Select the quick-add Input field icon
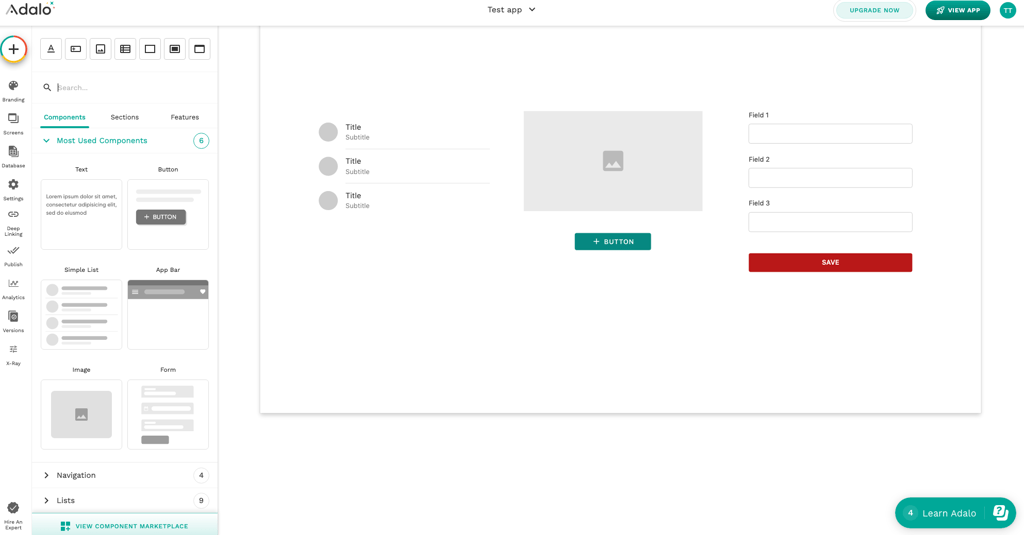The width and height of the screenshot is (1024, 535). (76, 49)
